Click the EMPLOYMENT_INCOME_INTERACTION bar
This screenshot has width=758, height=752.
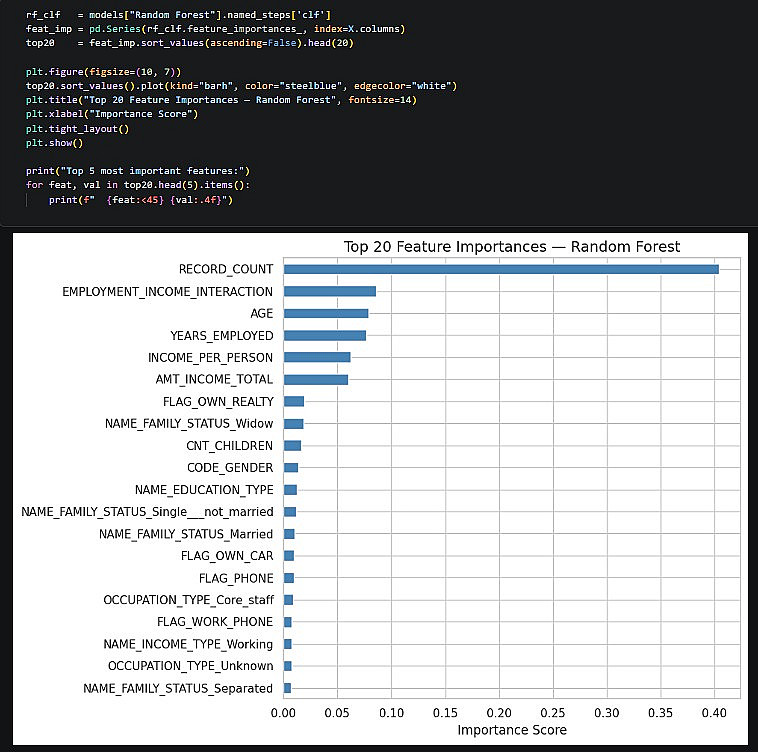click(x=329, y=291)
